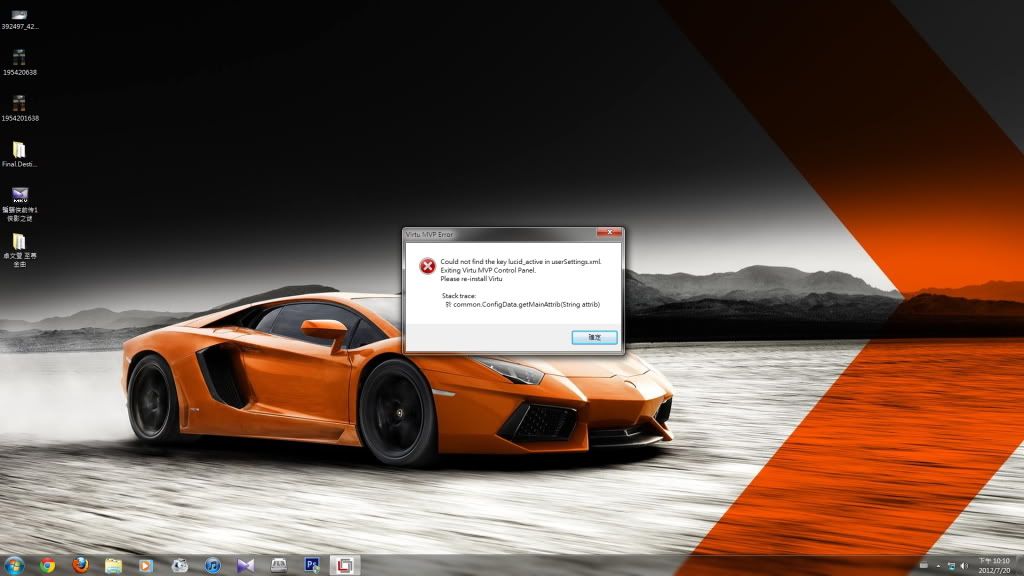Select the bottom Chinese-named desktop folder
This screenshot has width=1024, height=576.
point(20,251)
